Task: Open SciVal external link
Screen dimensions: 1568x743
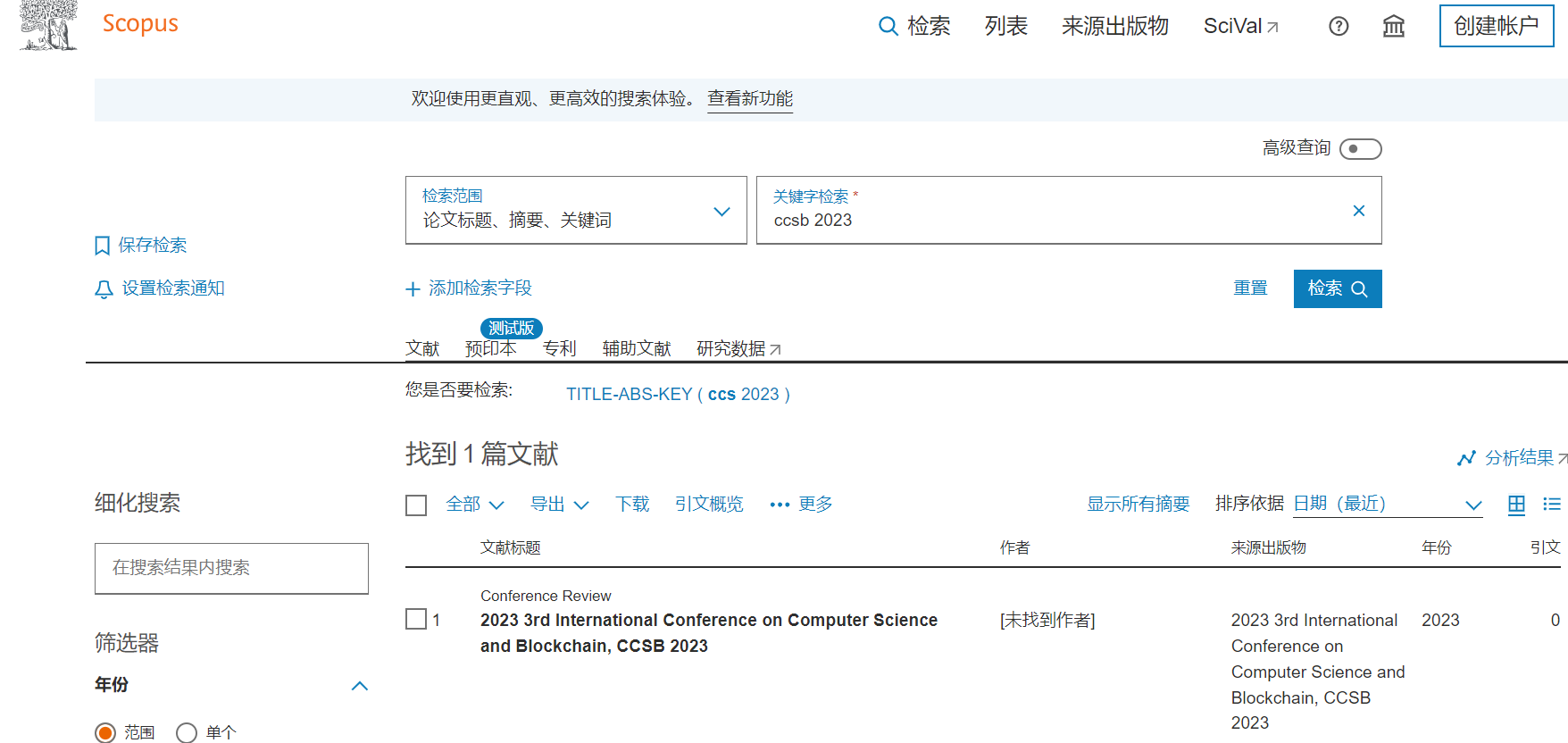Action: point(1241,26)
